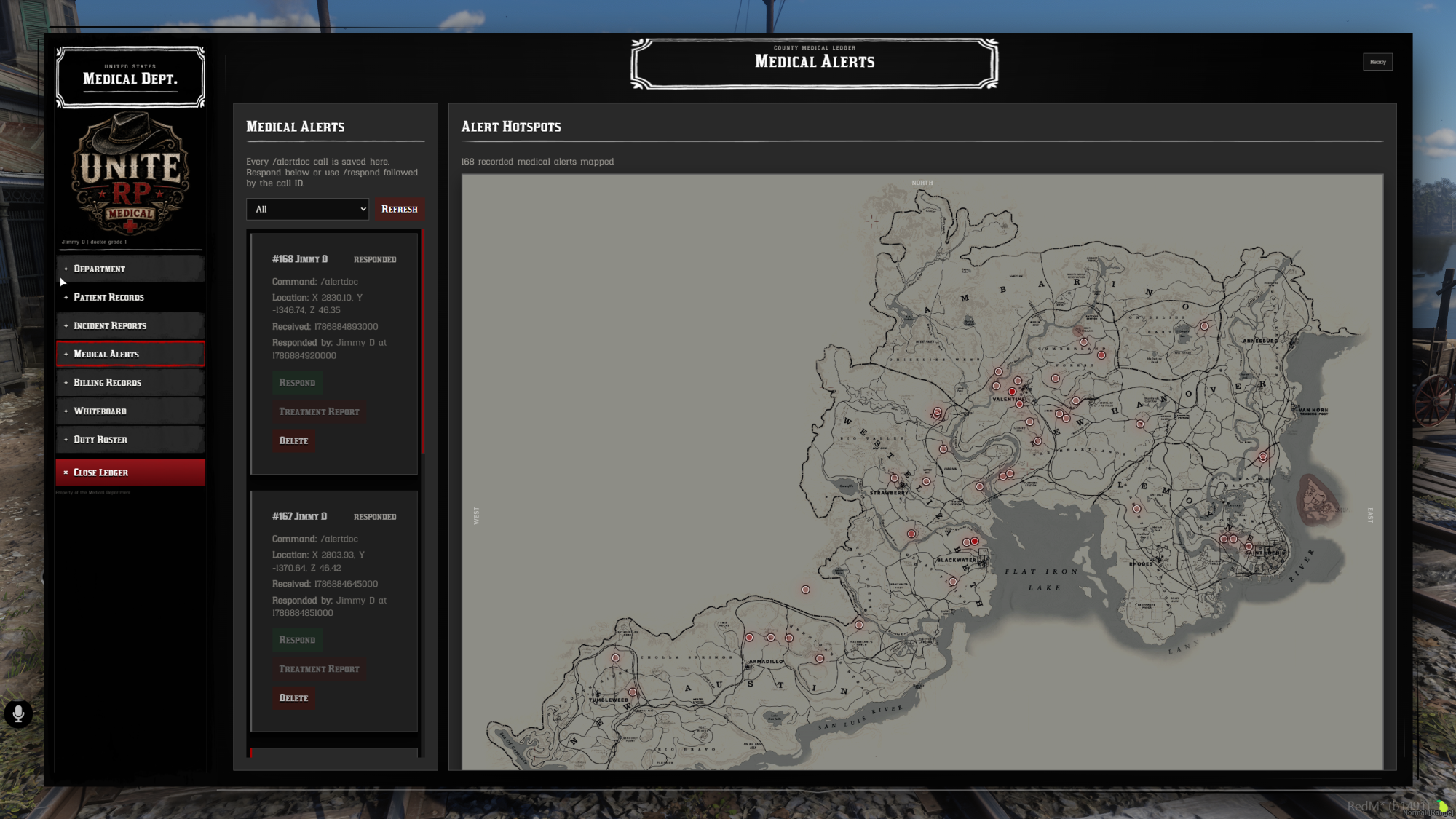Viewport: 1456px width, 819px height.
Task: Select the alert marker just north of Rhodes
Action: coord(1136,509)
